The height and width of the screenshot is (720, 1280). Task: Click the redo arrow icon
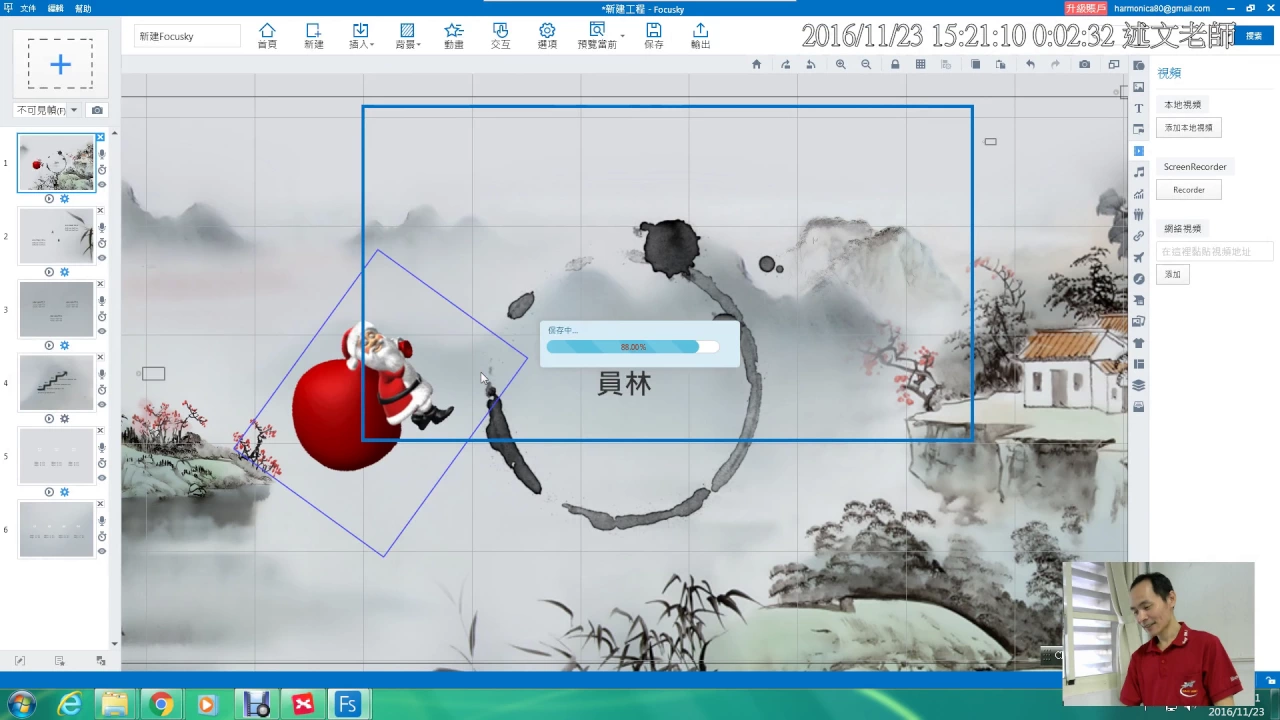(x=1055, y=64)
